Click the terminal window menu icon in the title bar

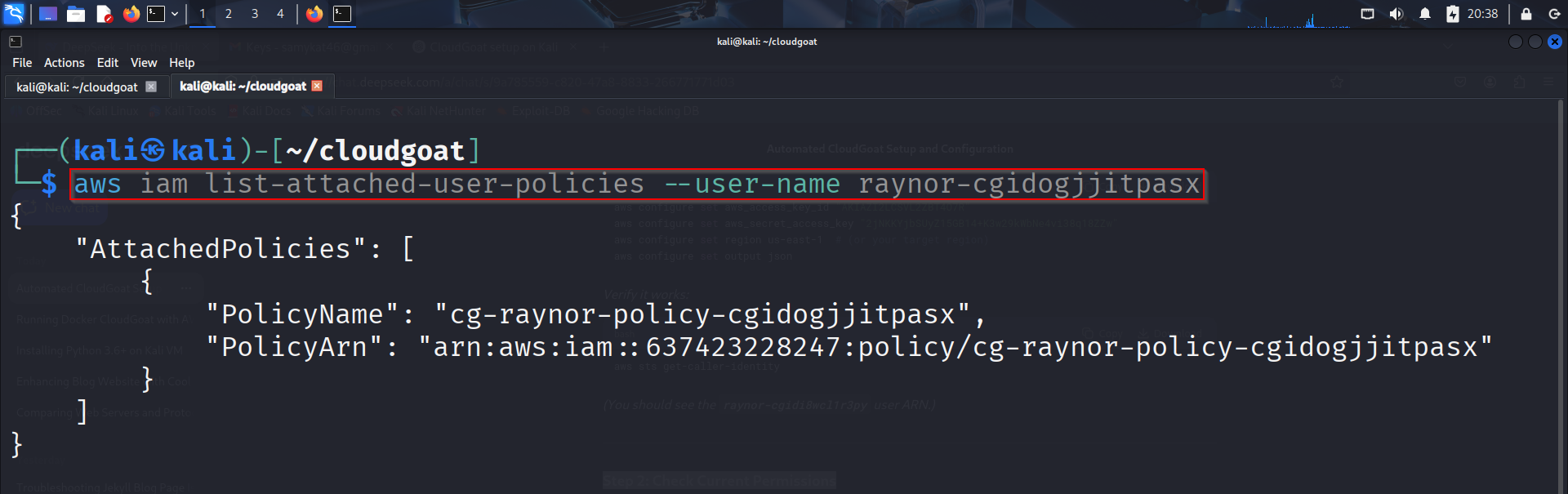coord(16,42)
